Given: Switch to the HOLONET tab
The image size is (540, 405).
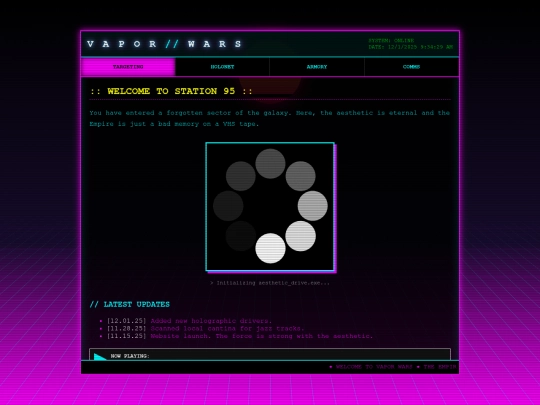Looking at the screenshot, I should click(x=222, y=67).
